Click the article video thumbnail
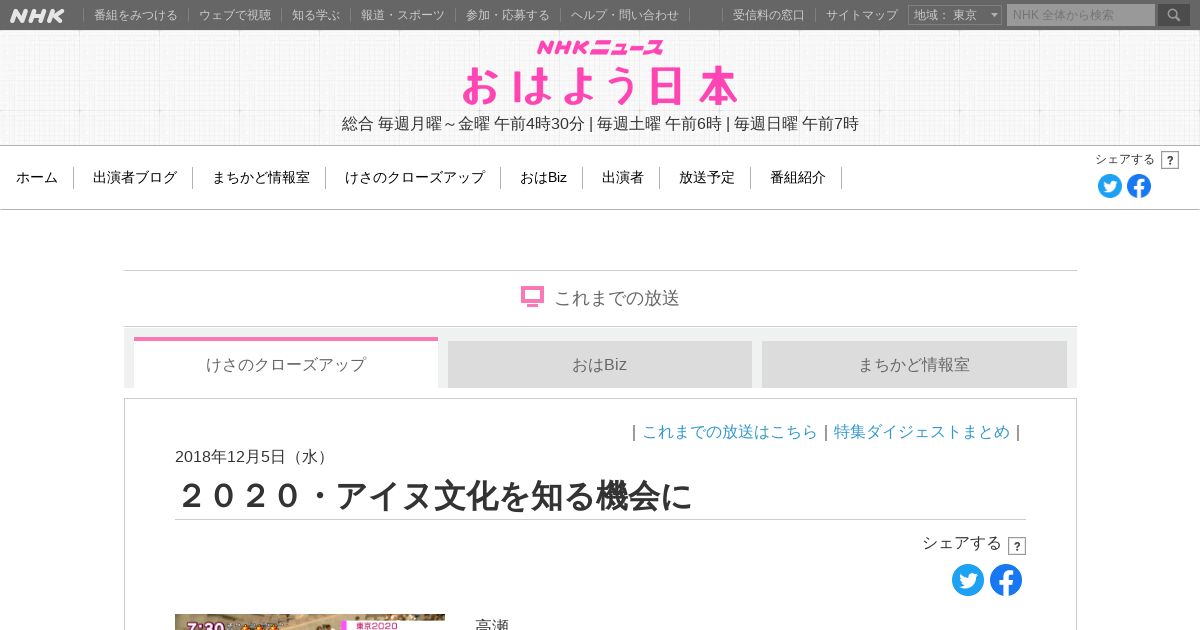Image resolution: width=1200 pixels, height=630 pixels. coord(310,622)
